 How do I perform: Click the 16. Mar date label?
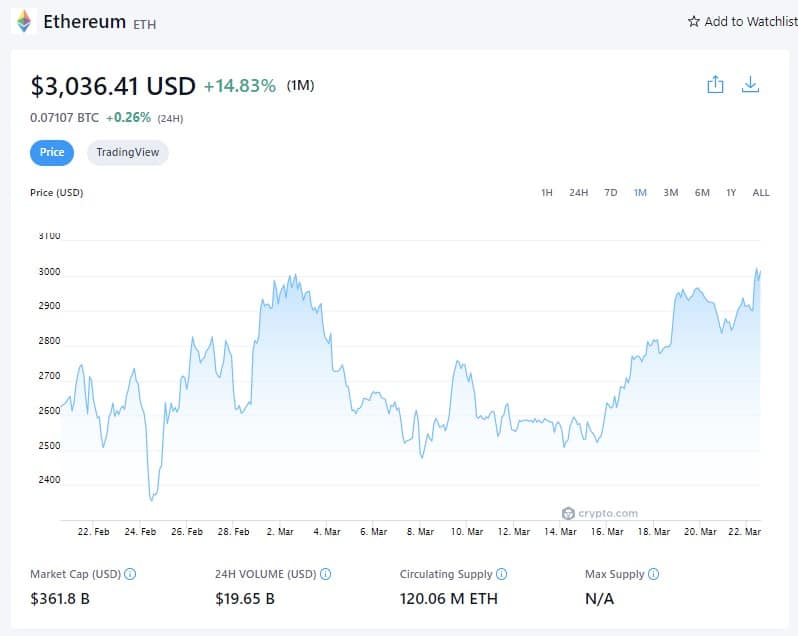point(607,531)
